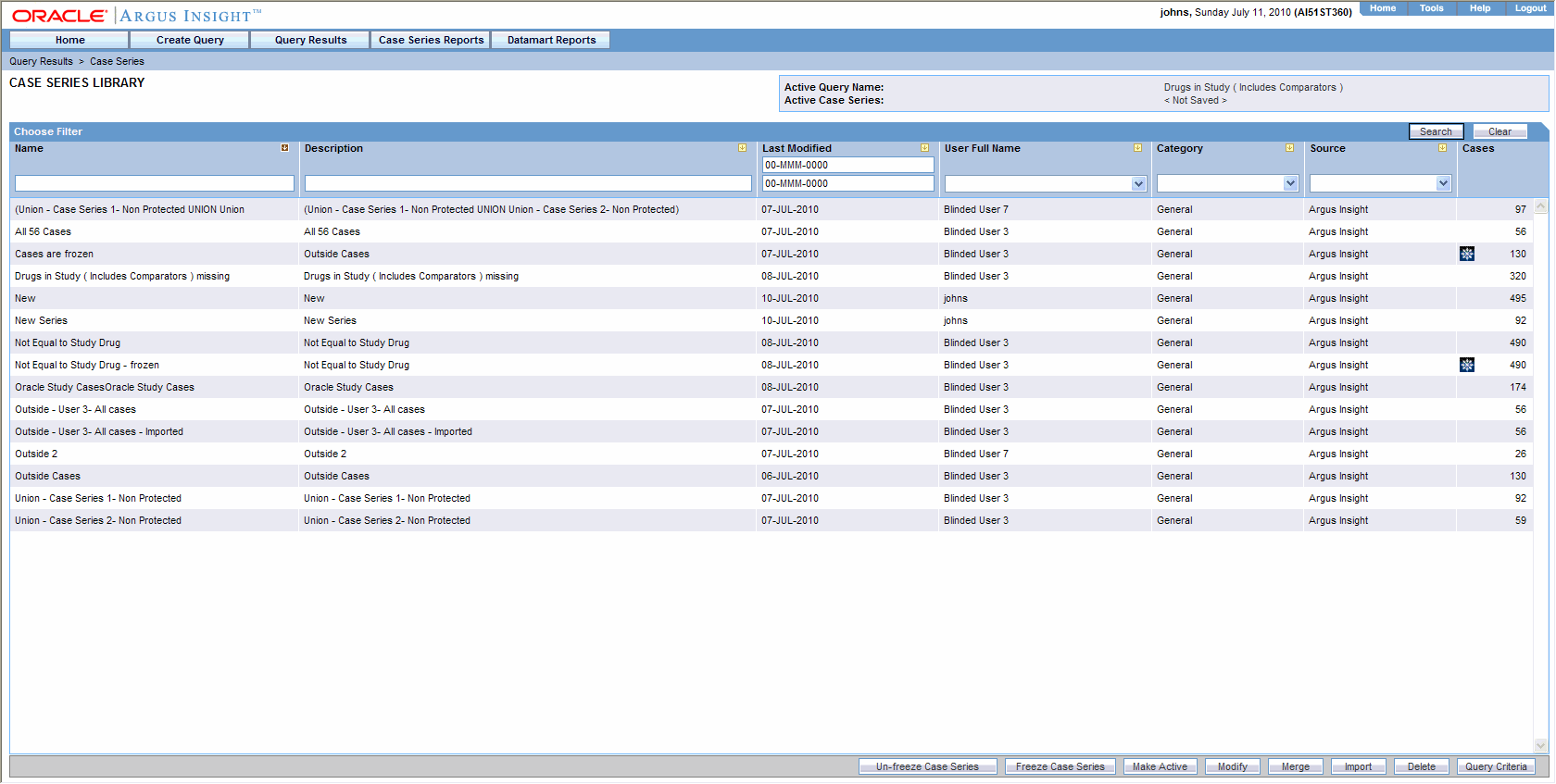Run the filter with the Search button
1556x784 pixels.
(x=1437, y=131)
